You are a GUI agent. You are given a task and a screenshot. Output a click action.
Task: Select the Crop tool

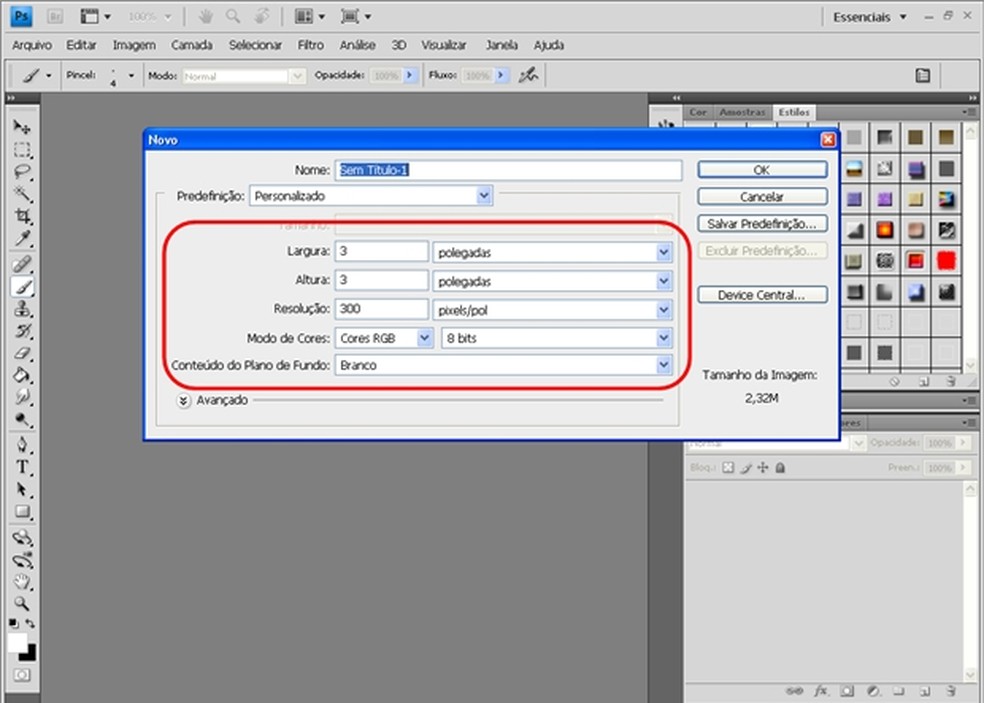tap(22, 217)
